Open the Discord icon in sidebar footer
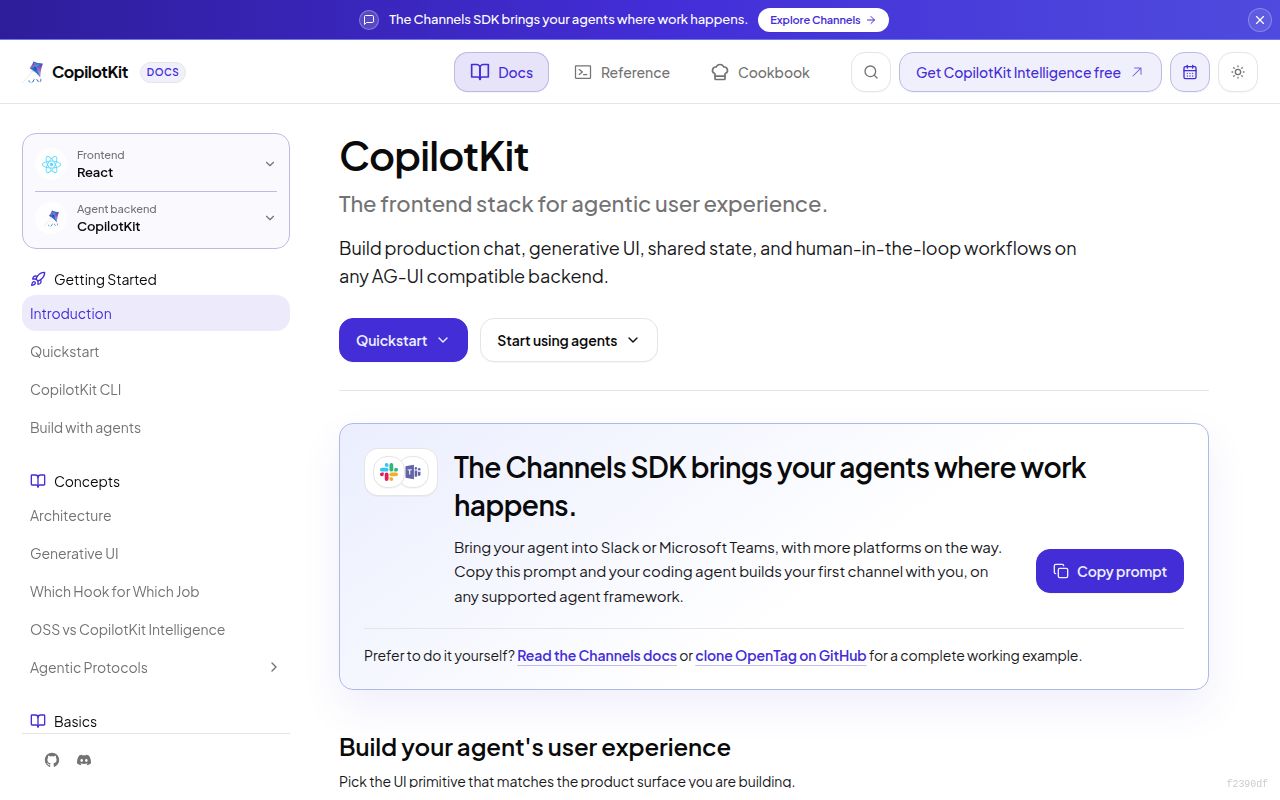 (84, 760)
